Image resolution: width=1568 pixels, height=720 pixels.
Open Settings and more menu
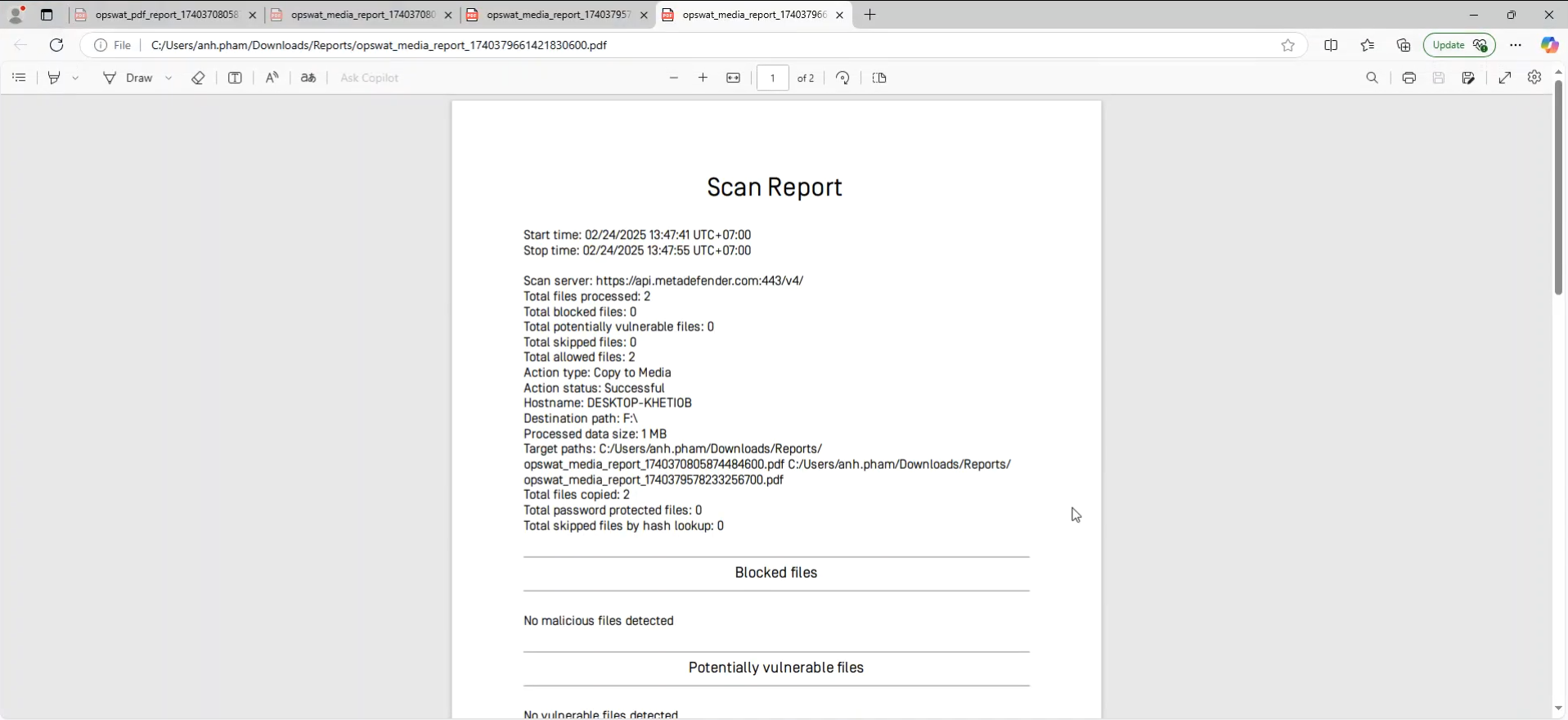(1516, 45)
